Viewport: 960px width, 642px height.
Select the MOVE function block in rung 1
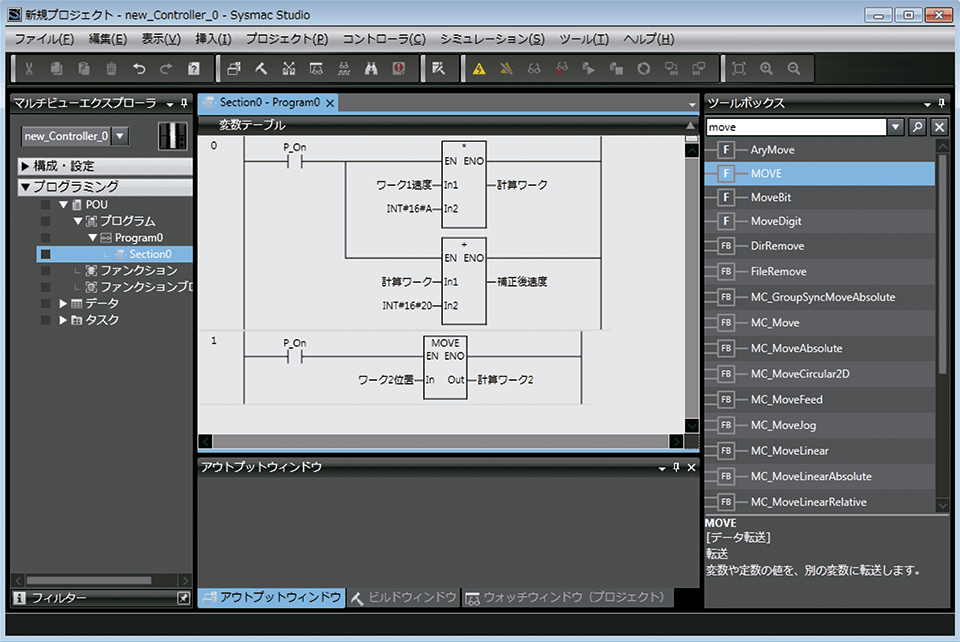[x=445, y=367]
